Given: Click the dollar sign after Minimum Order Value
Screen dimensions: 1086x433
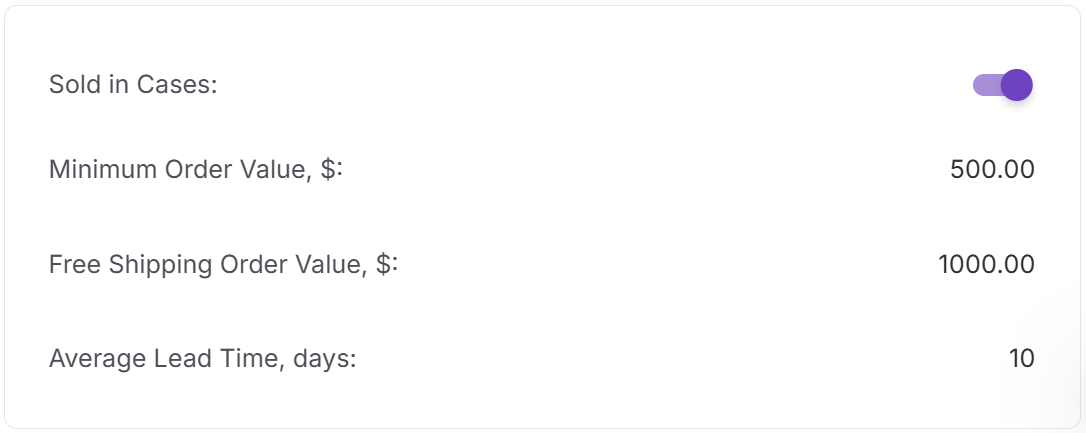Looking at the screenshot, I should [329, 170].
